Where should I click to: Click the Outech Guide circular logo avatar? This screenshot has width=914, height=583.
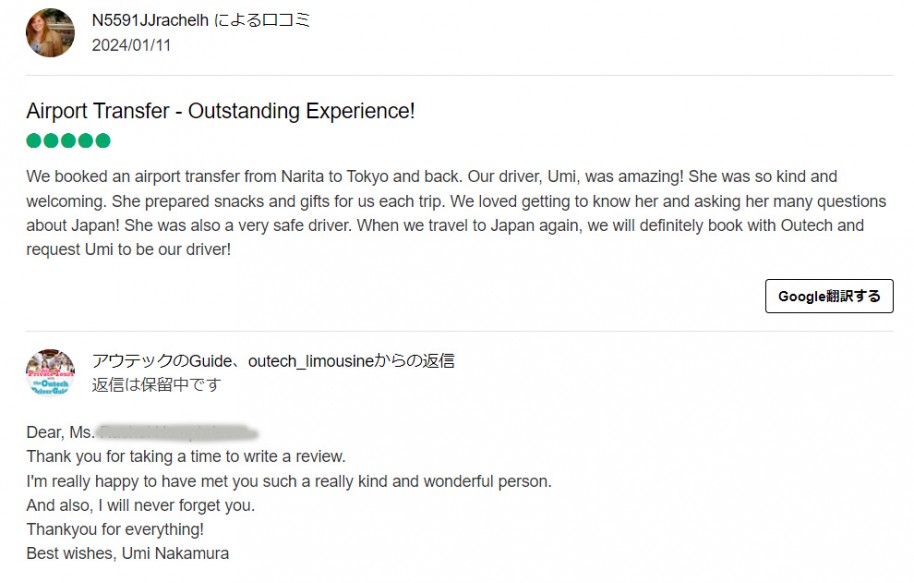(x=50, y=373)
